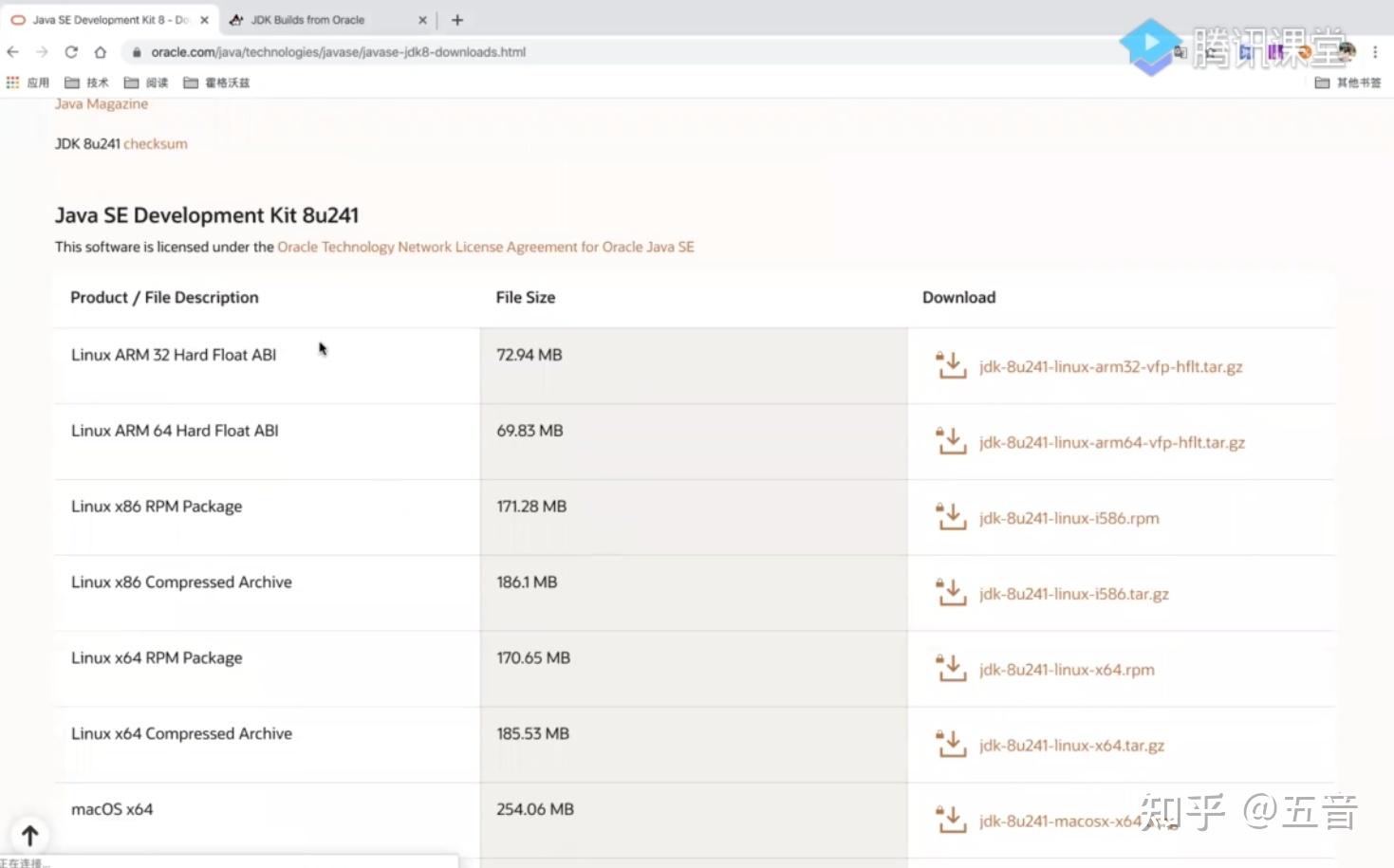
Task: Download icon for jdk-8u241-linux-x64.tar.gz
Action: click(951, 745)
